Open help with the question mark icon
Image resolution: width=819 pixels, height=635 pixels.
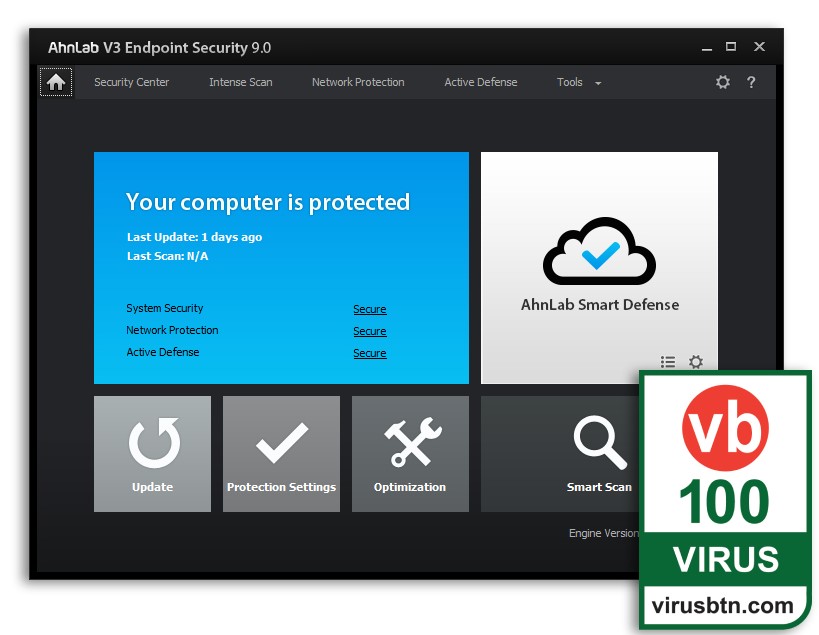[x=751, y=82]
